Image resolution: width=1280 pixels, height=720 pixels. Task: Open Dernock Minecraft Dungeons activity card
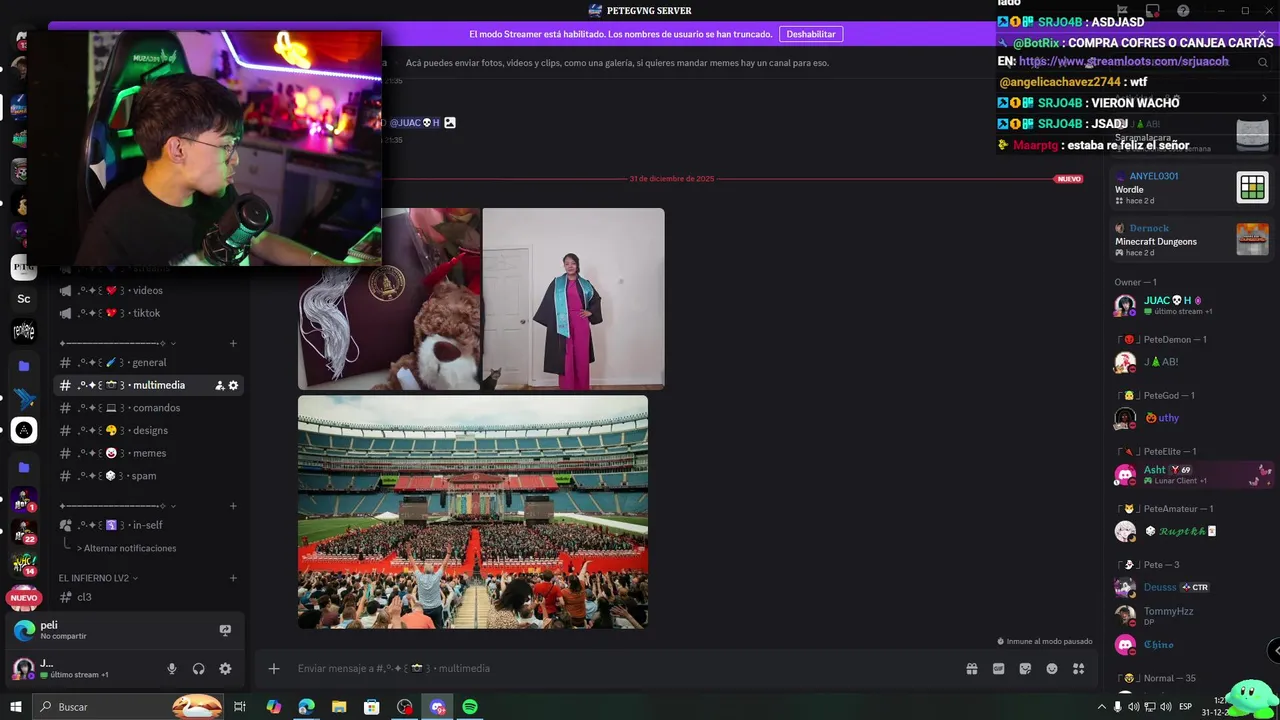click(x=1190, y=240)
